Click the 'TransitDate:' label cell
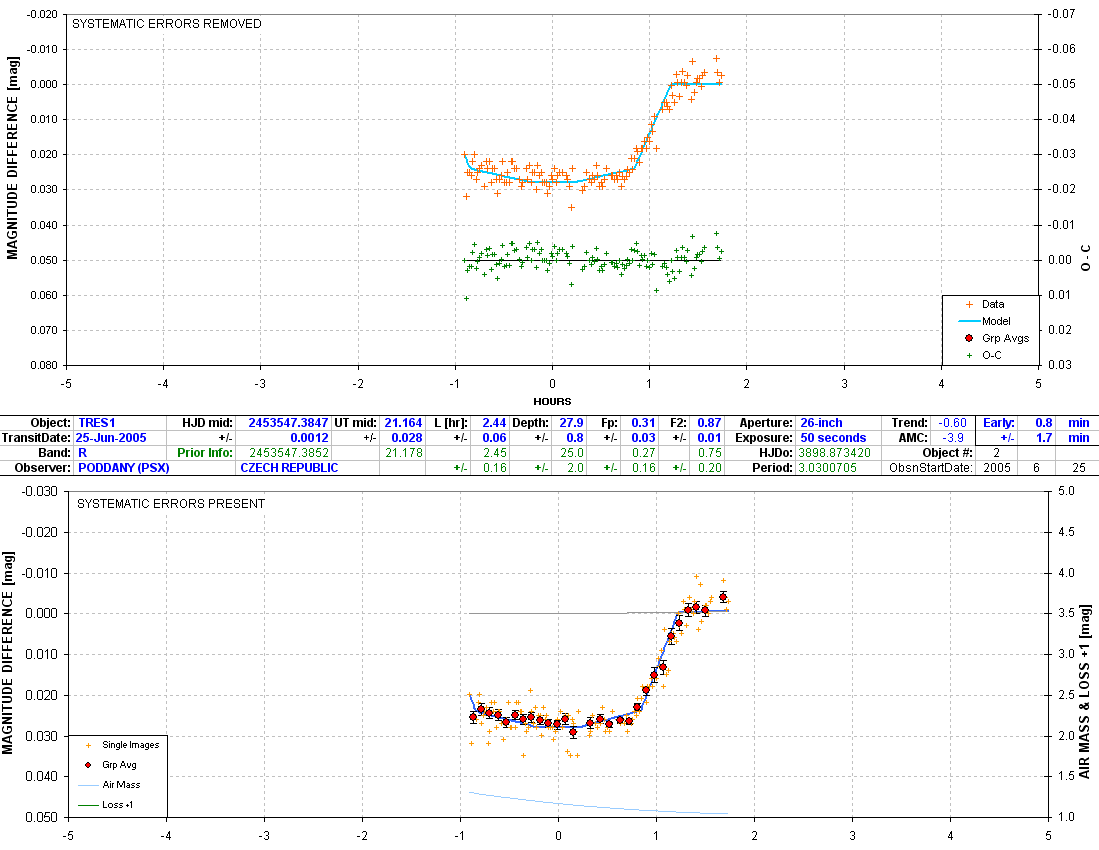The image size is (1099, 850). coord(36,438)
